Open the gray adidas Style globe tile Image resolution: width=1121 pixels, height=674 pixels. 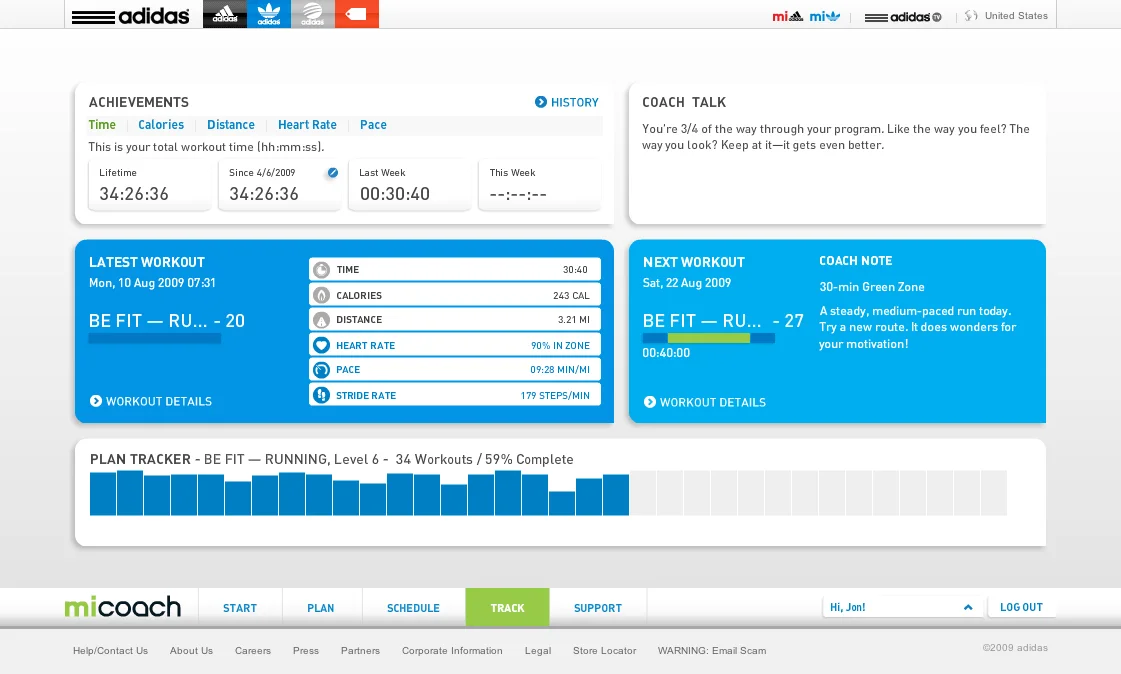(x=312, y=14)
